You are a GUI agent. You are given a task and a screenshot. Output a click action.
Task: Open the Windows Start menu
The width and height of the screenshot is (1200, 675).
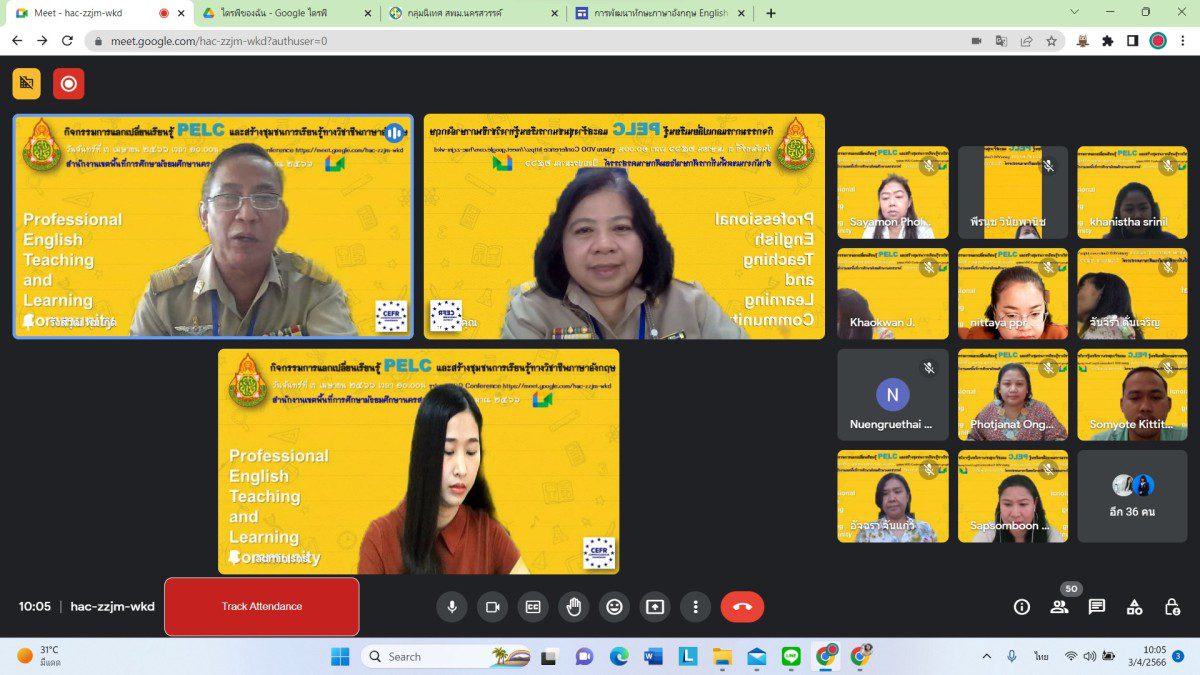(x=340, y=656)
